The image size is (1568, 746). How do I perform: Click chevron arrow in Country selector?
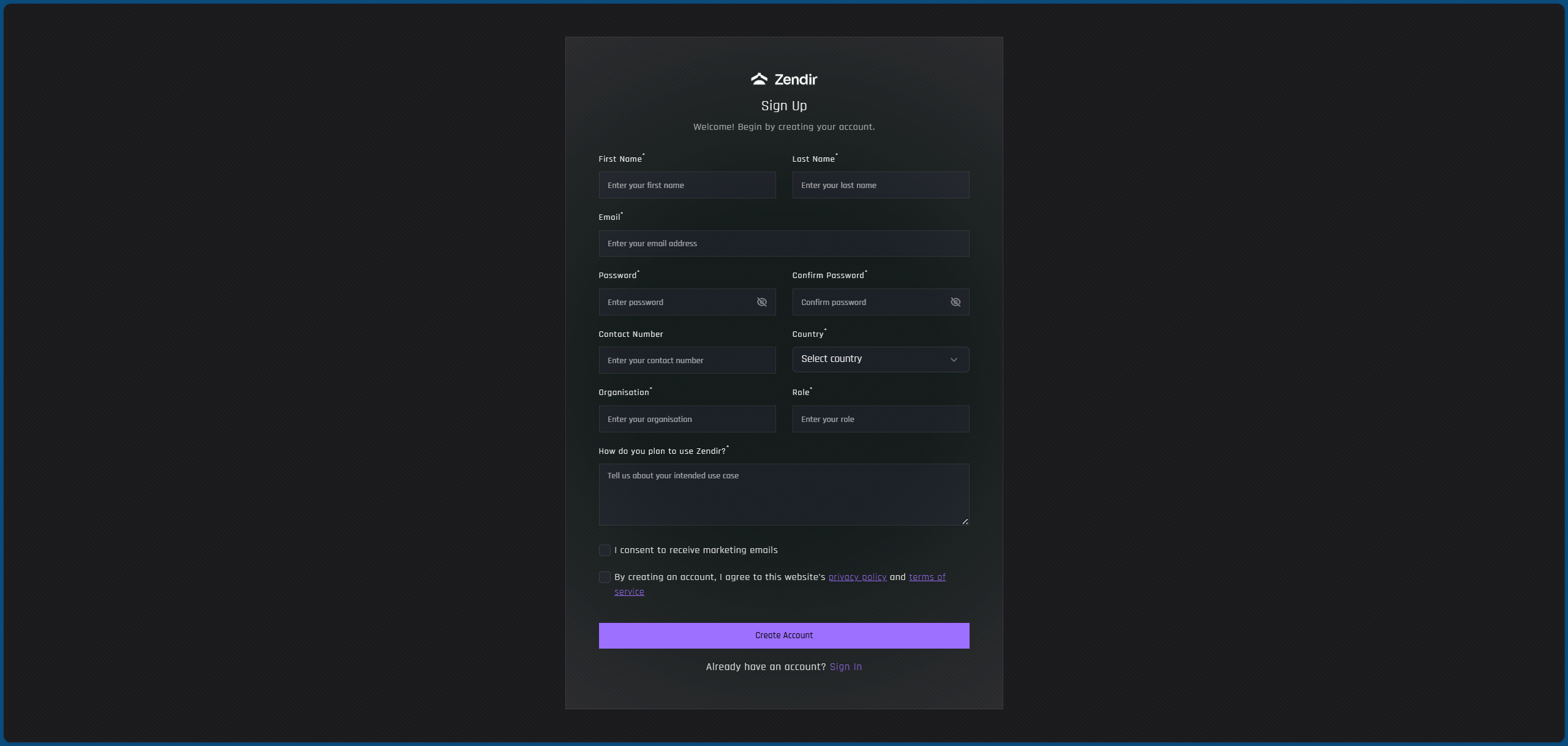(x=953, y=360)
